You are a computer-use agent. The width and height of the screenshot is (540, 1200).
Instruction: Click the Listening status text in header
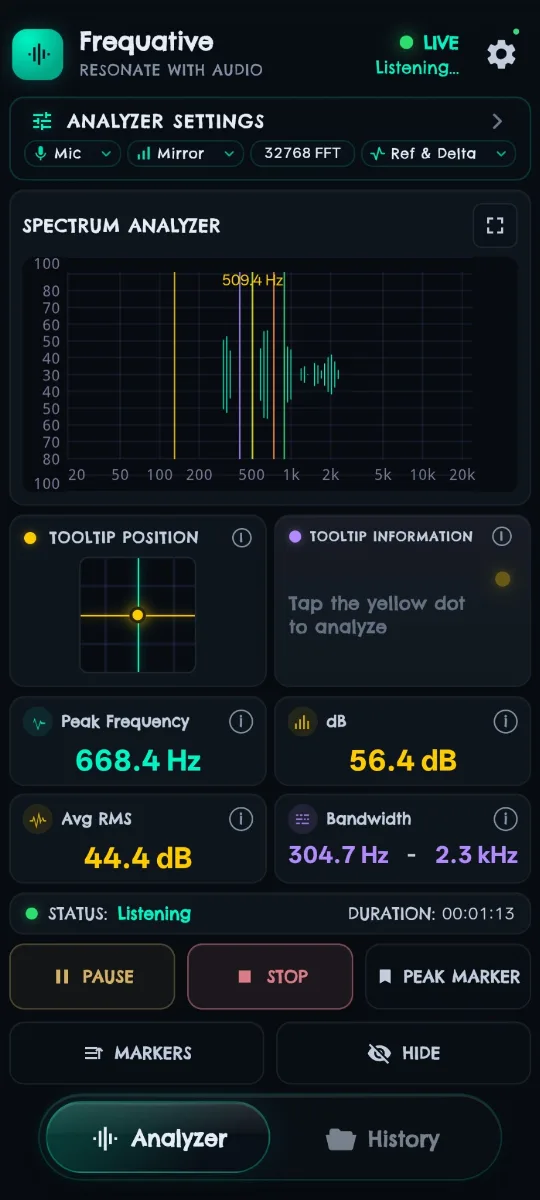[x=417, y=68]
